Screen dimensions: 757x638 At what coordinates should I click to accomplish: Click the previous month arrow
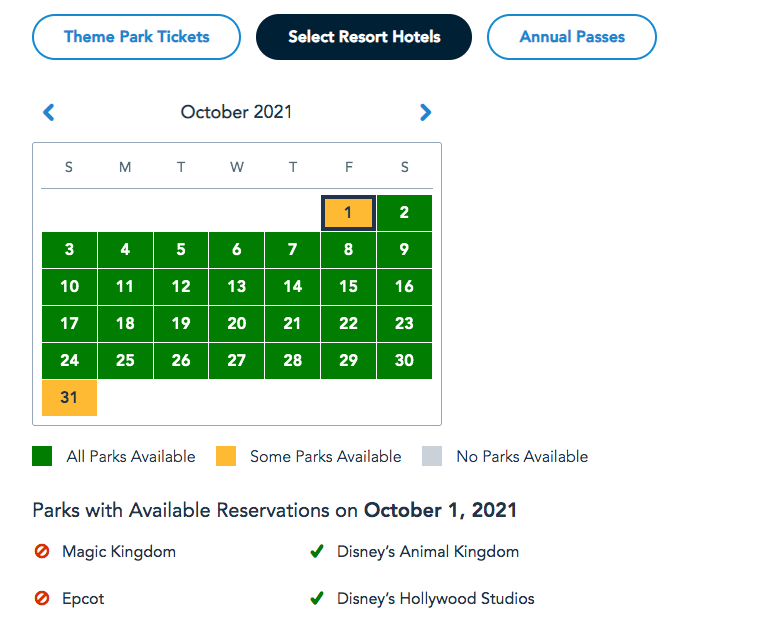49,112
